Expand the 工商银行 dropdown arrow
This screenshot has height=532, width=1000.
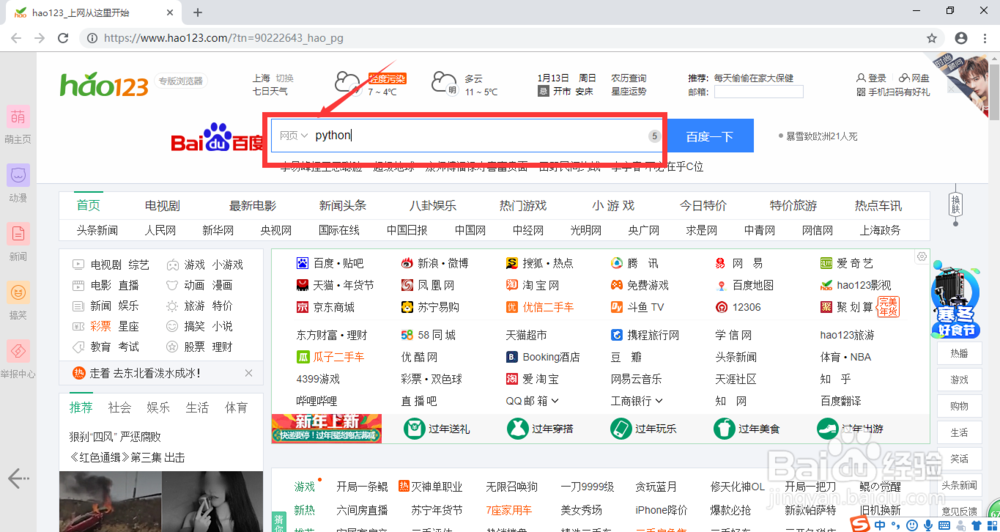tap(659, 401)
